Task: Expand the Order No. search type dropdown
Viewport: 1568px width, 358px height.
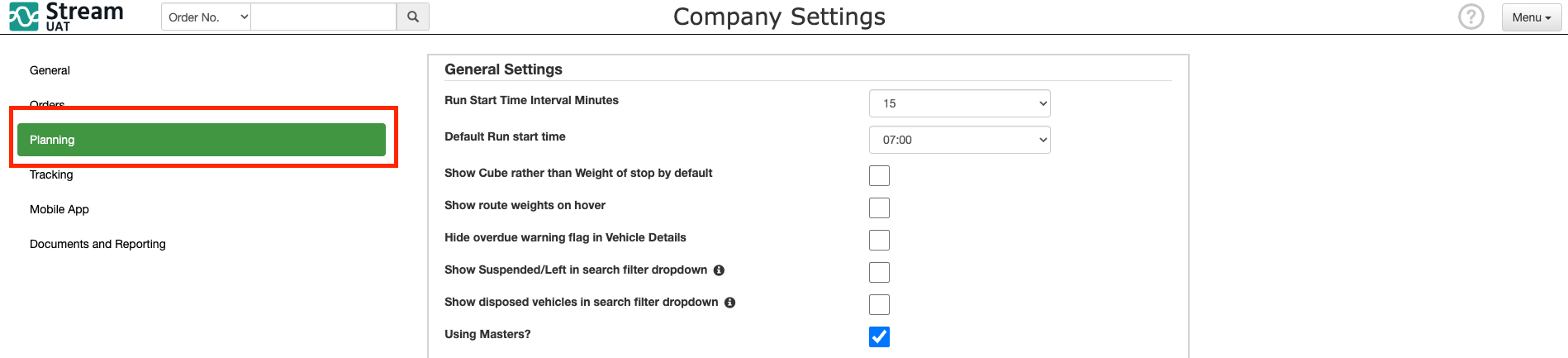Action: click(207, 17)
